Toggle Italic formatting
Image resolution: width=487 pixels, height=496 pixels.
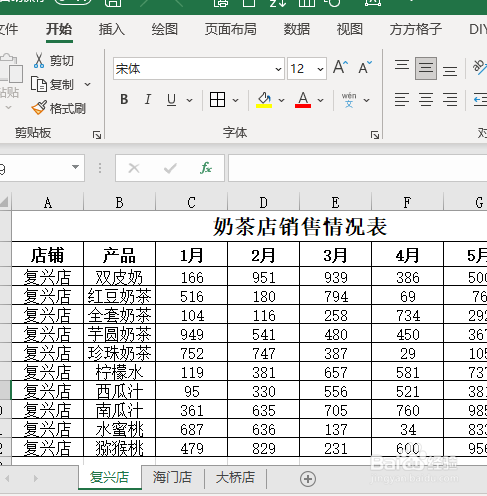click(x=148, y=99)
